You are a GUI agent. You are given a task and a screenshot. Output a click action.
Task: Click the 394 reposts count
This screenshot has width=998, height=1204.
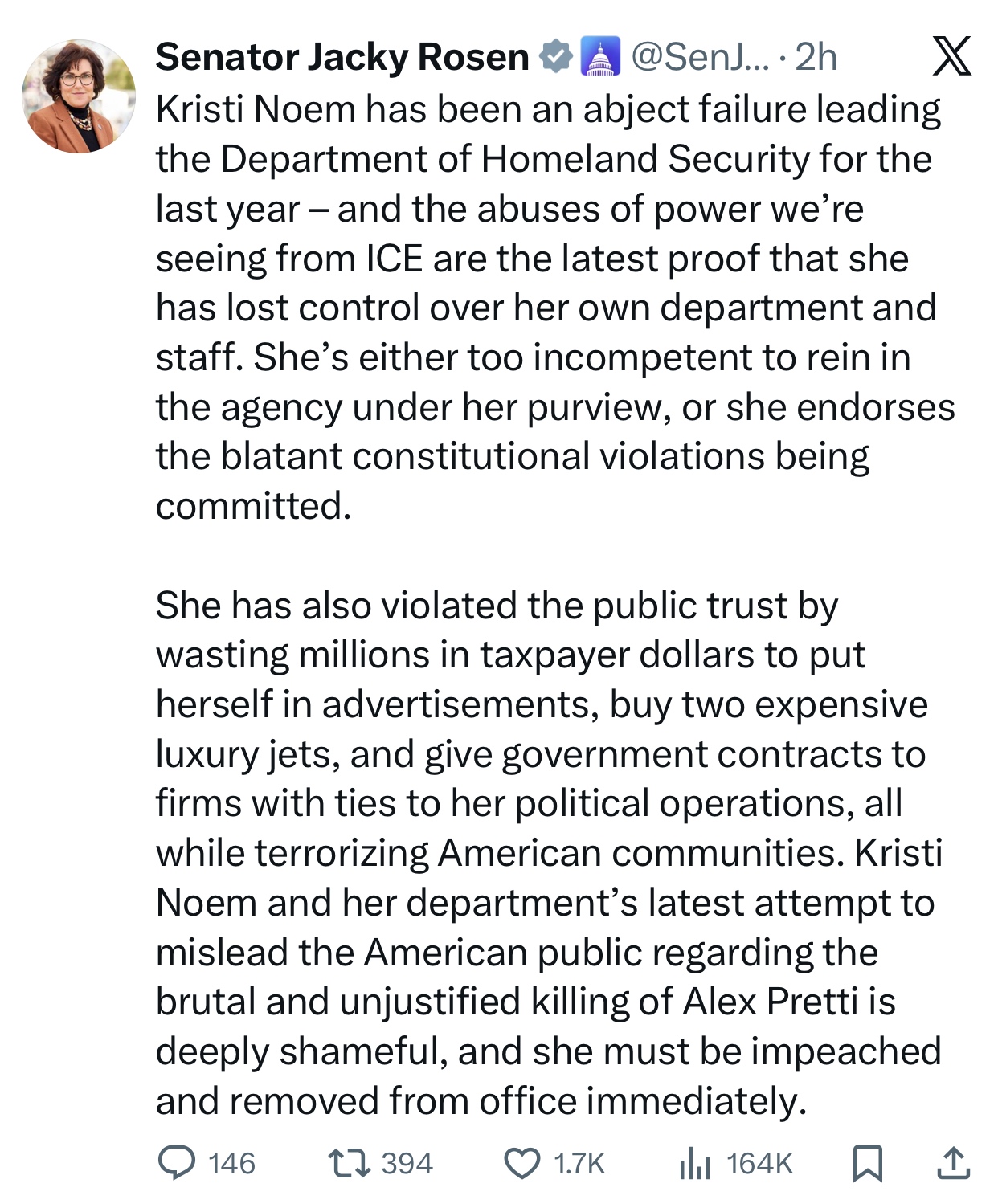pyautogui.click(x=407, y=1163)
